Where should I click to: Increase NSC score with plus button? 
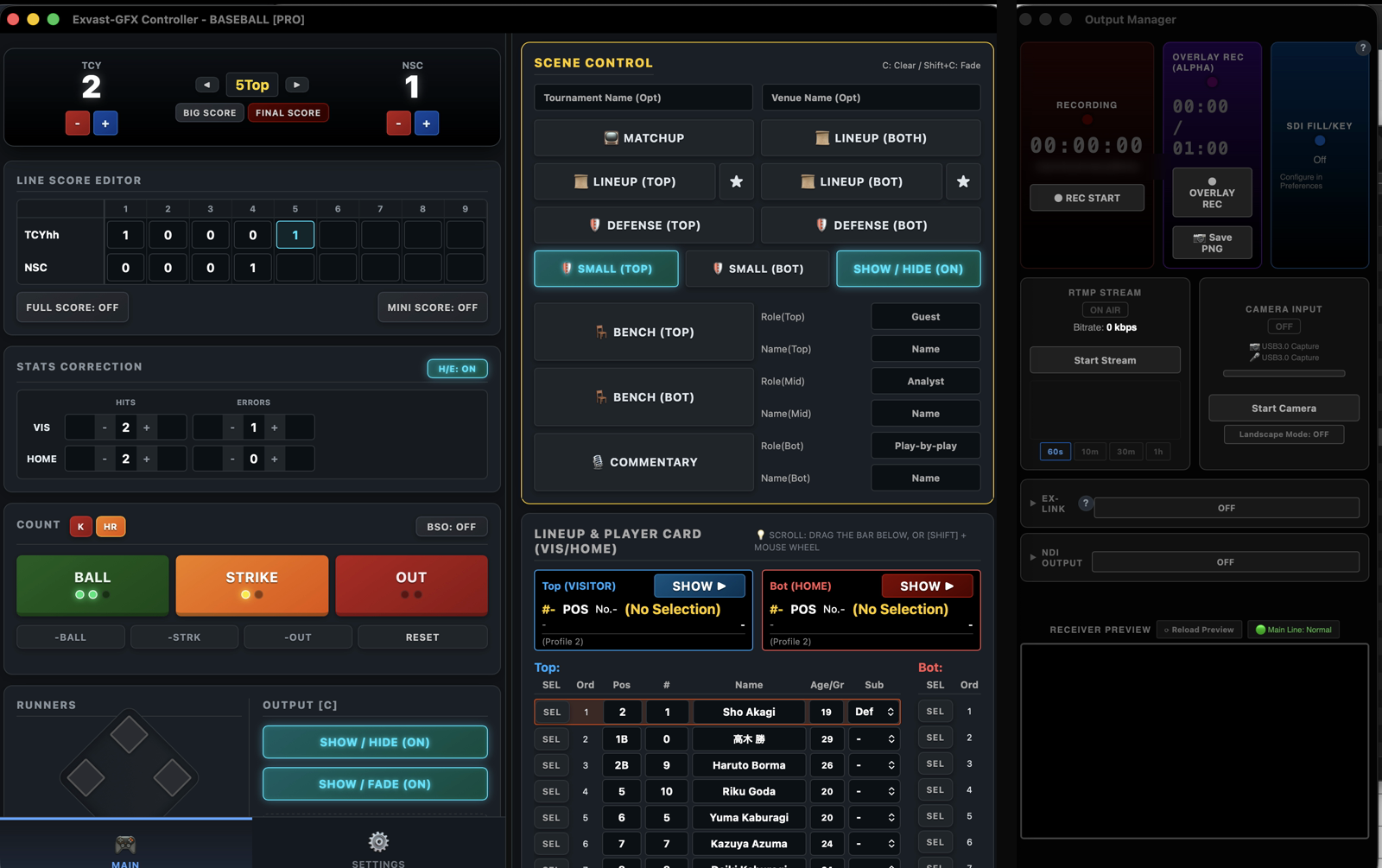pos(427,124)
